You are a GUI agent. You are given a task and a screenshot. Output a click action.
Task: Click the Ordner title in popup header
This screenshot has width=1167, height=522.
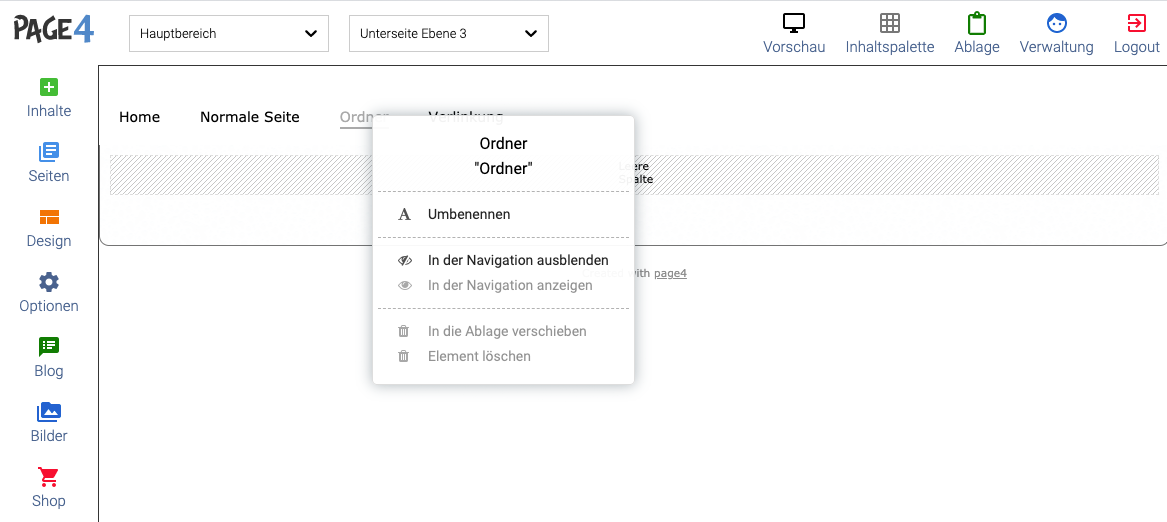click(503, 144)
